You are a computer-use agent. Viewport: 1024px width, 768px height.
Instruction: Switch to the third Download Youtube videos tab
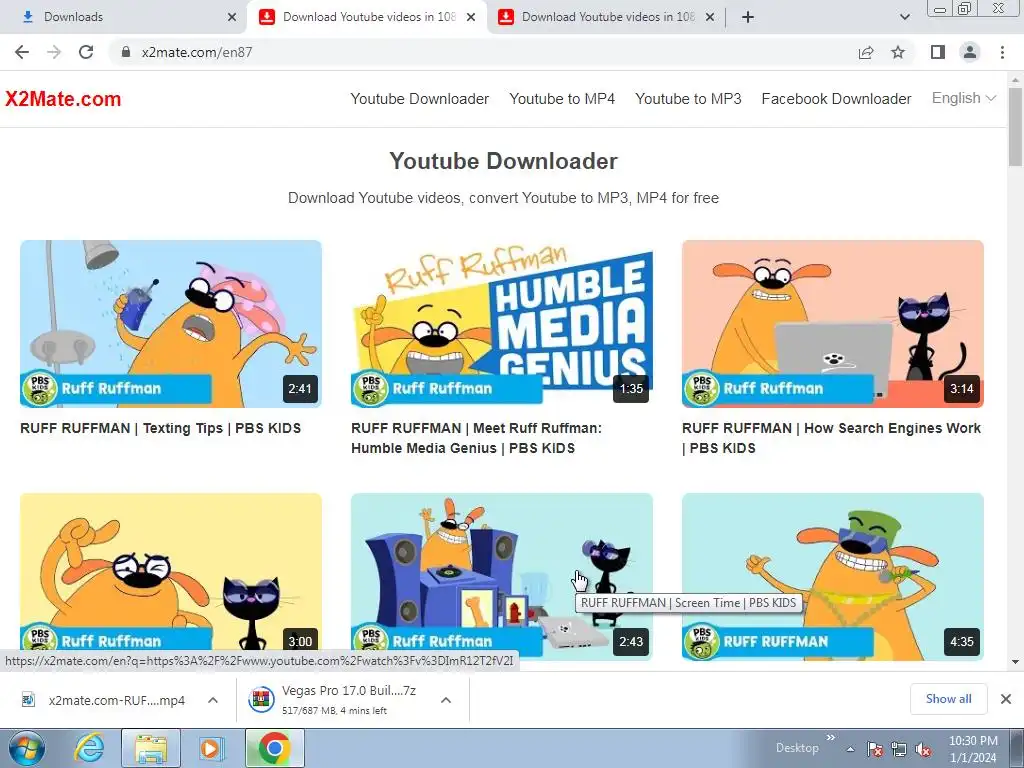point(606,17)
